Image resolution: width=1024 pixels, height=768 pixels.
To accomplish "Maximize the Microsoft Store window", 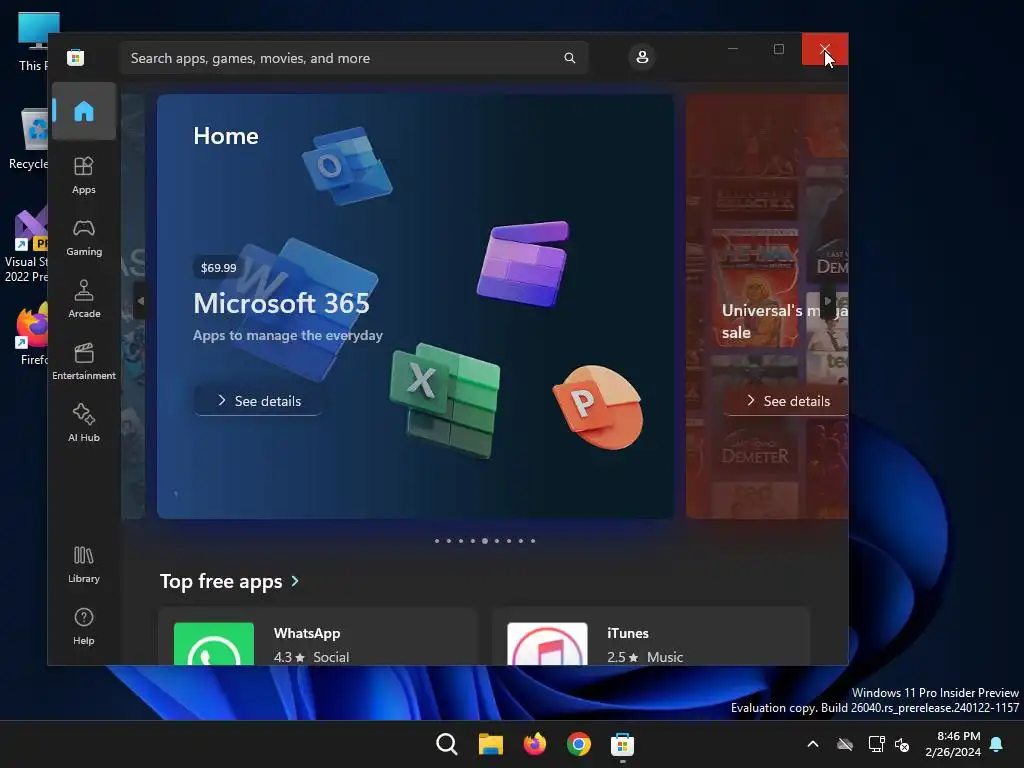I will (x=778, y=49).
